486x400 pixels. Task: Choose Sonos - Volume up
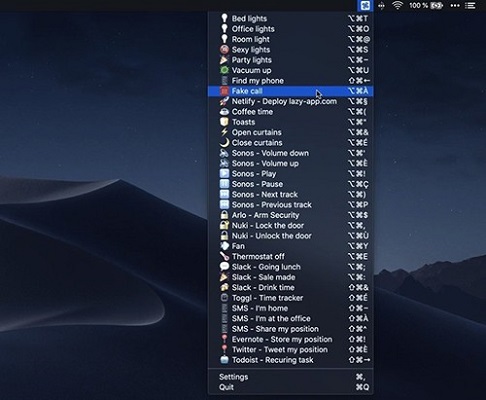pos(290,163)
